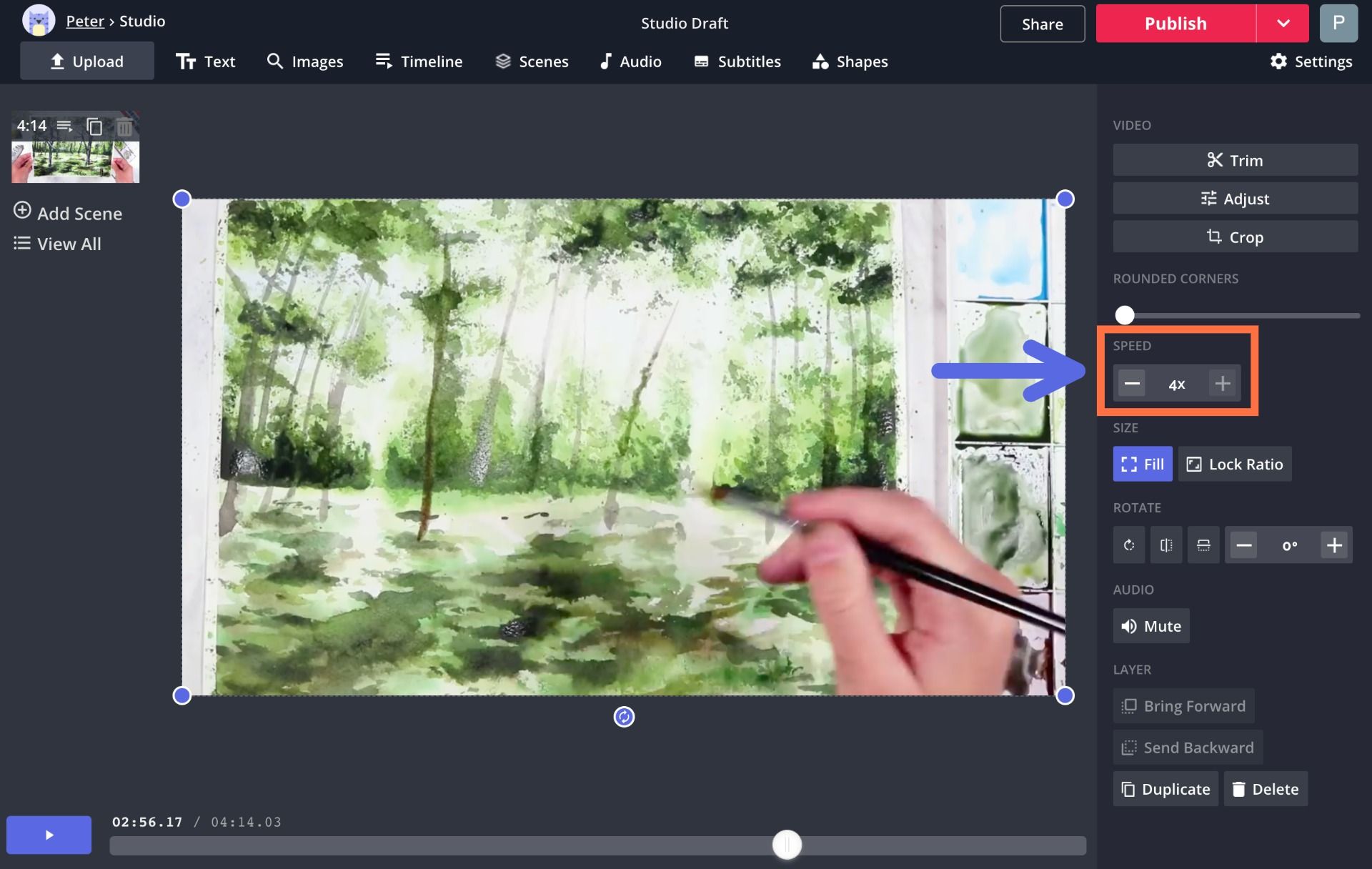Viewport: 1372px width, 869px height.
Task: Mute the video audio
Action: coord(1150,626)
